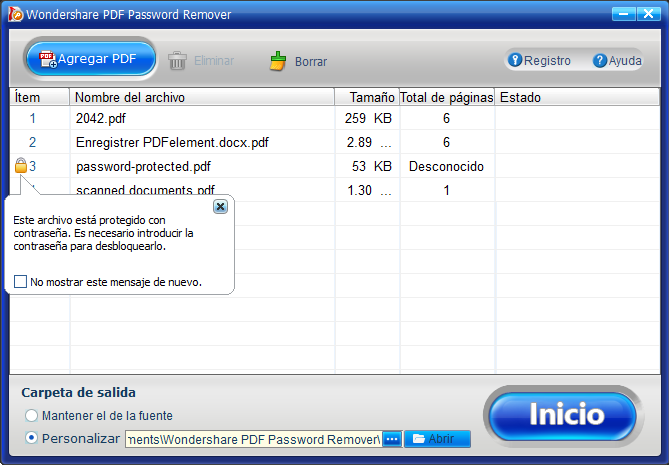The height and width of the screenshot is (465, 669).
Task: Click the Estado column header
Action: (x=577, y=97)
